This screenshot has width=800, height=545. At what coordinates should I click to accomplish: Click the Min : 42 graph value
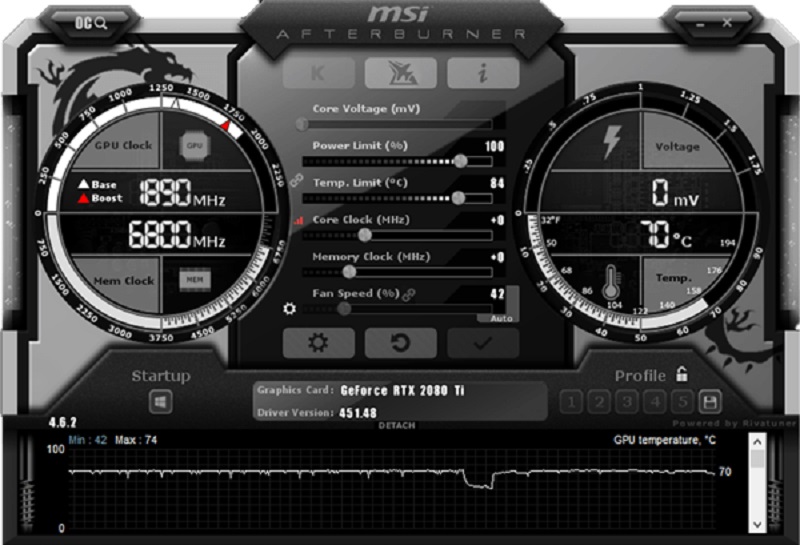88,440
